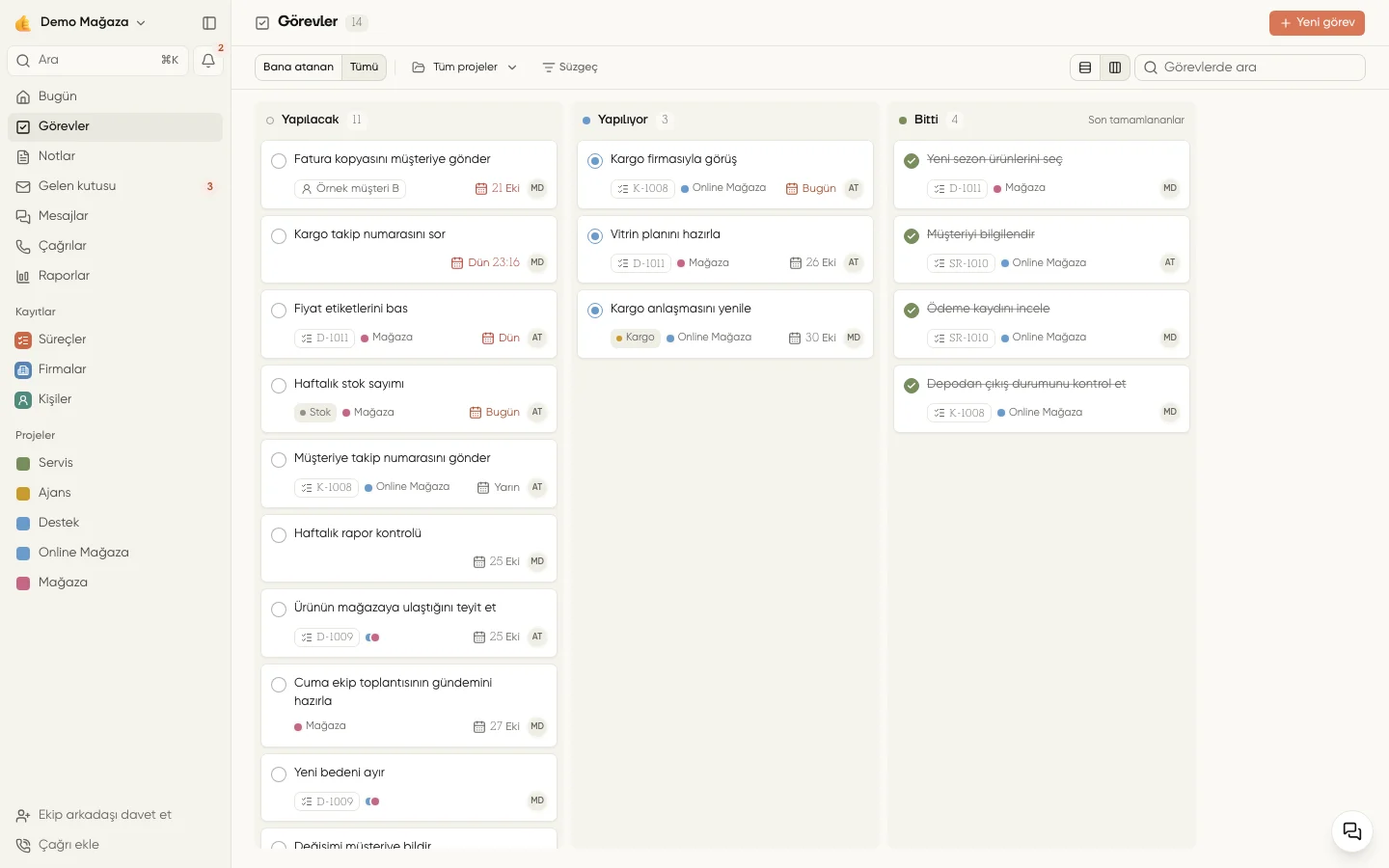This screenshot has height=868, width=1389.
Task: Switch to list view layout icon
Action: point(1085,68)
